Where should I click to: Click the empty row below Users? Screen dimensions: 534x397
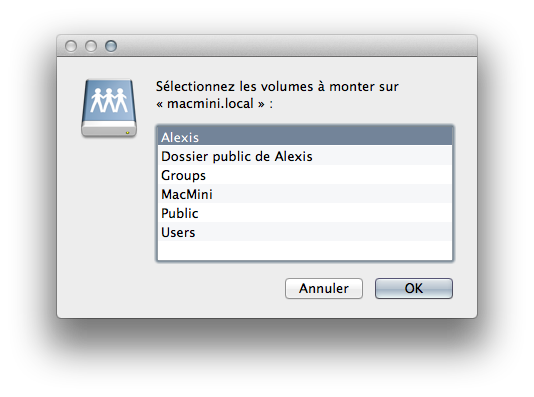pos(305,251)
